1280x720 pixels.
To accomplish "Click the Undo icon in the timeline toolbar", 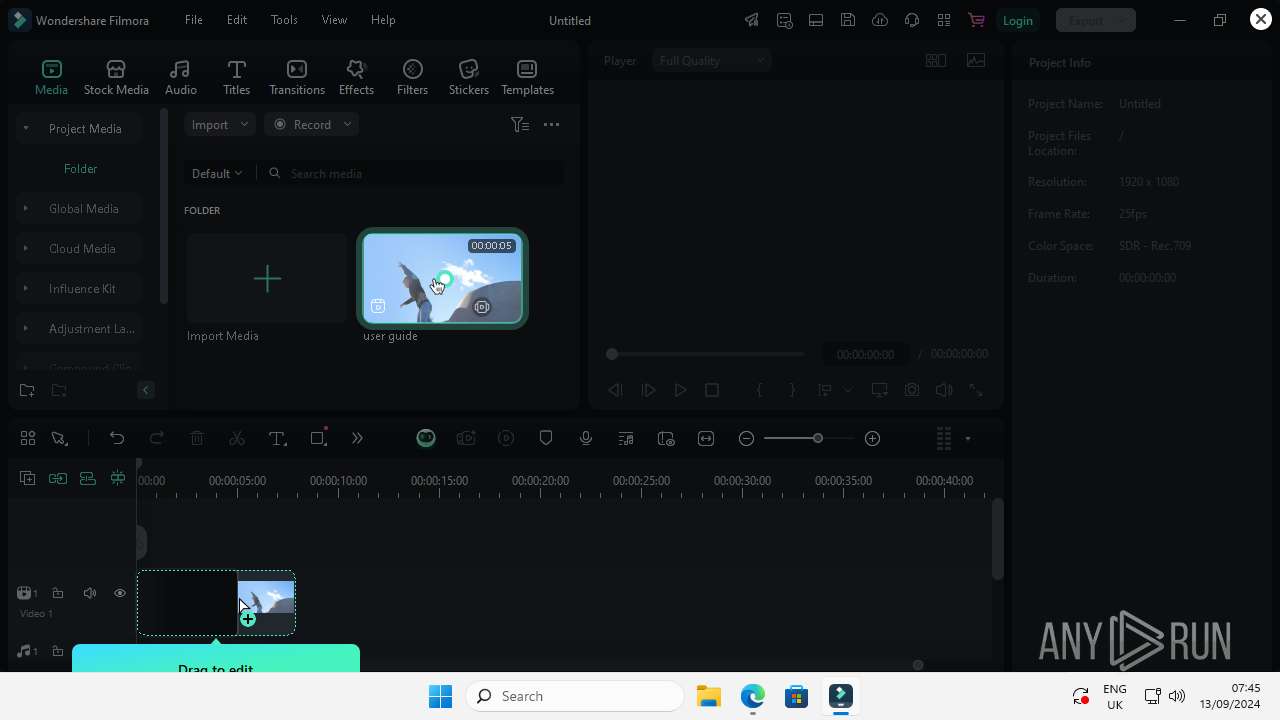I will [x=117, y=438].
